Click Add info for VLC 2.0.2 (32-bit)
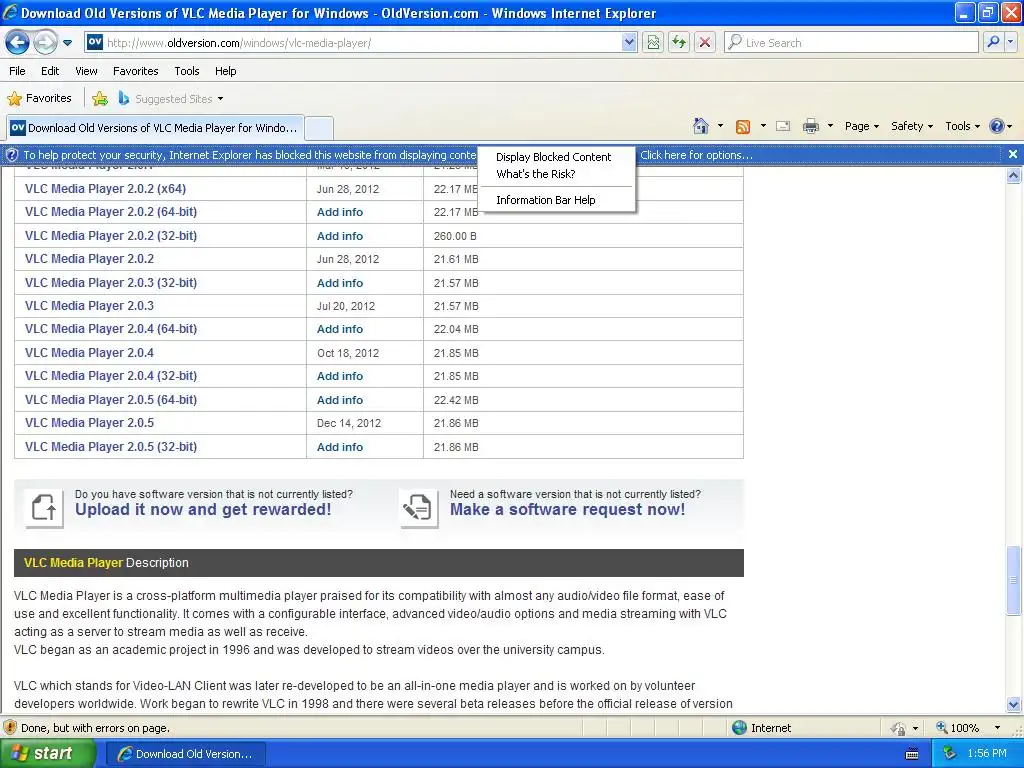Image resolution: width=1024 pixels, height=768 pixels. pyautogui.click(x=340, y=236)
